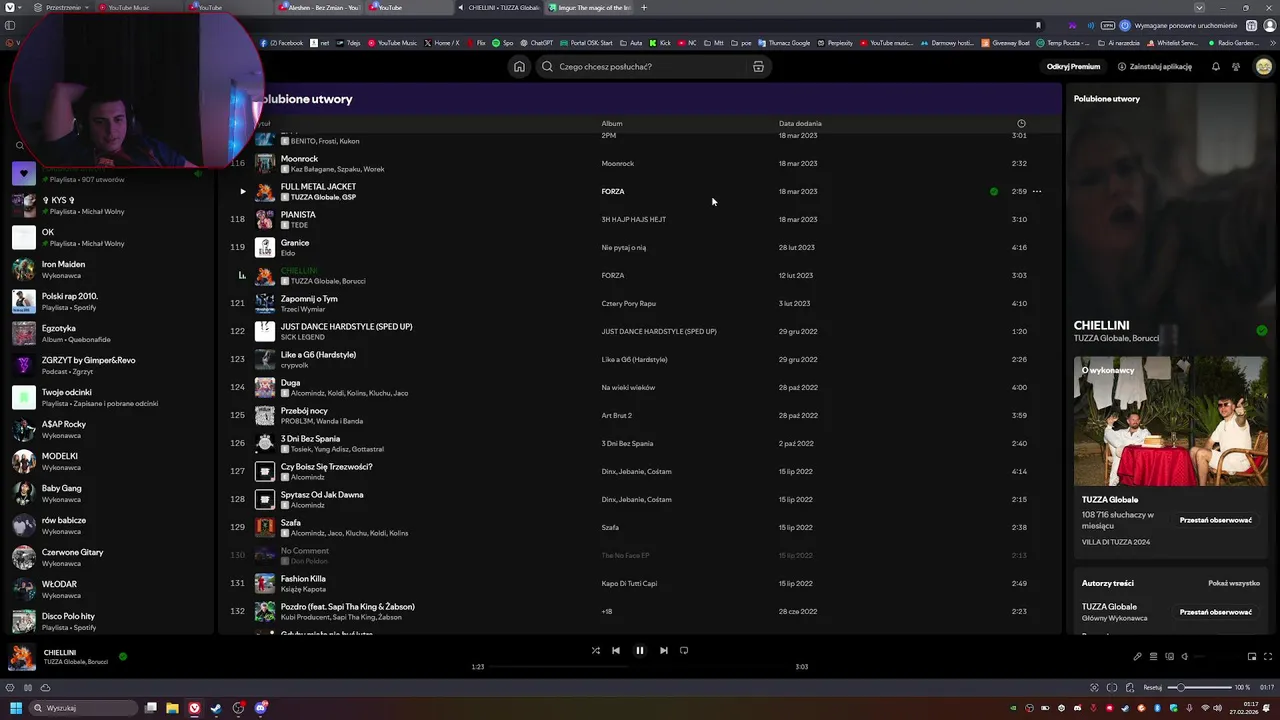Screen dimensions: 1280x720
Task: Toggle liked checkmark in now playing bar
Action: [123, 657]
